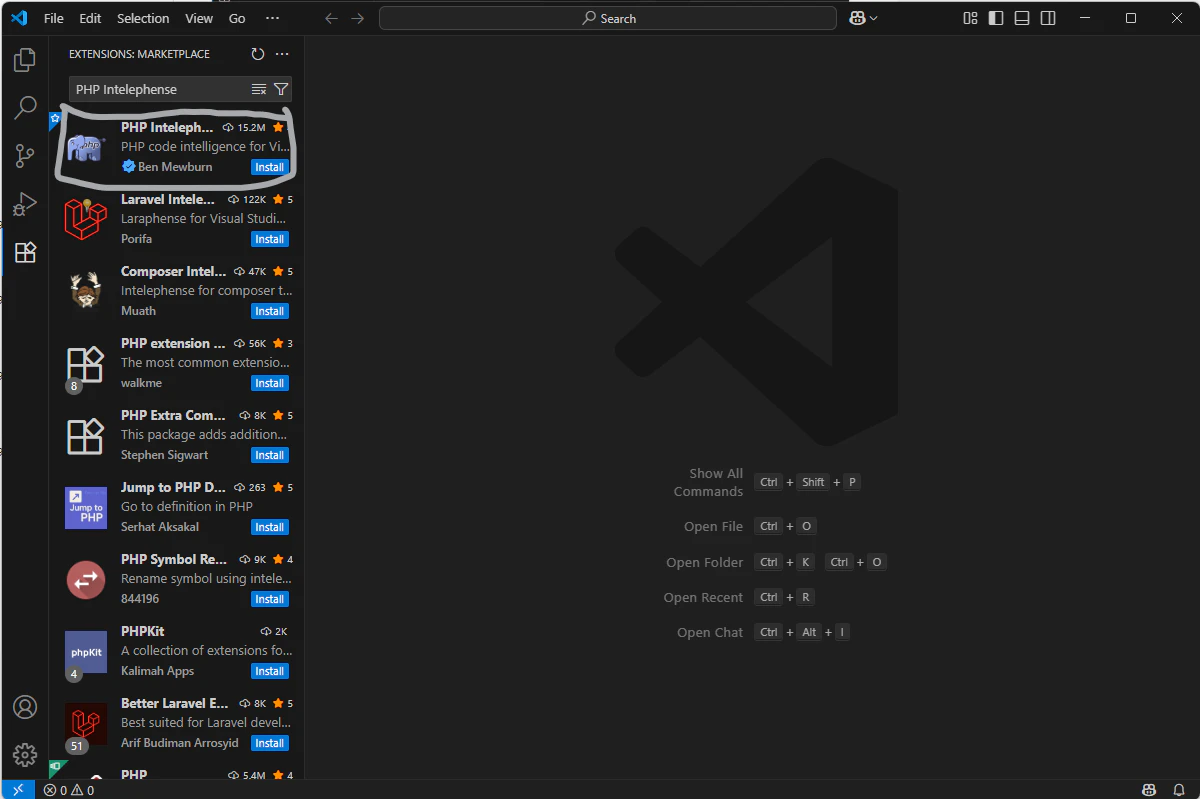Open the File menu
Screen dimensions: 1200x799
click(54, 18)
